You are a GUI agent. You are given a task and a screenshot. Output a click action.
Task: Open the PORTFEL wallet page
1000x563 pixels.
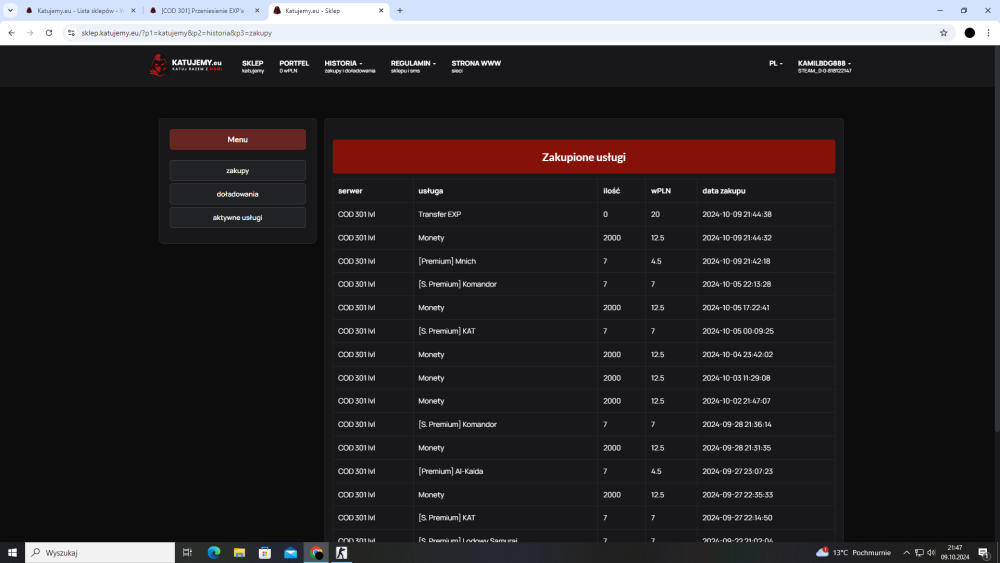point(293,66)
